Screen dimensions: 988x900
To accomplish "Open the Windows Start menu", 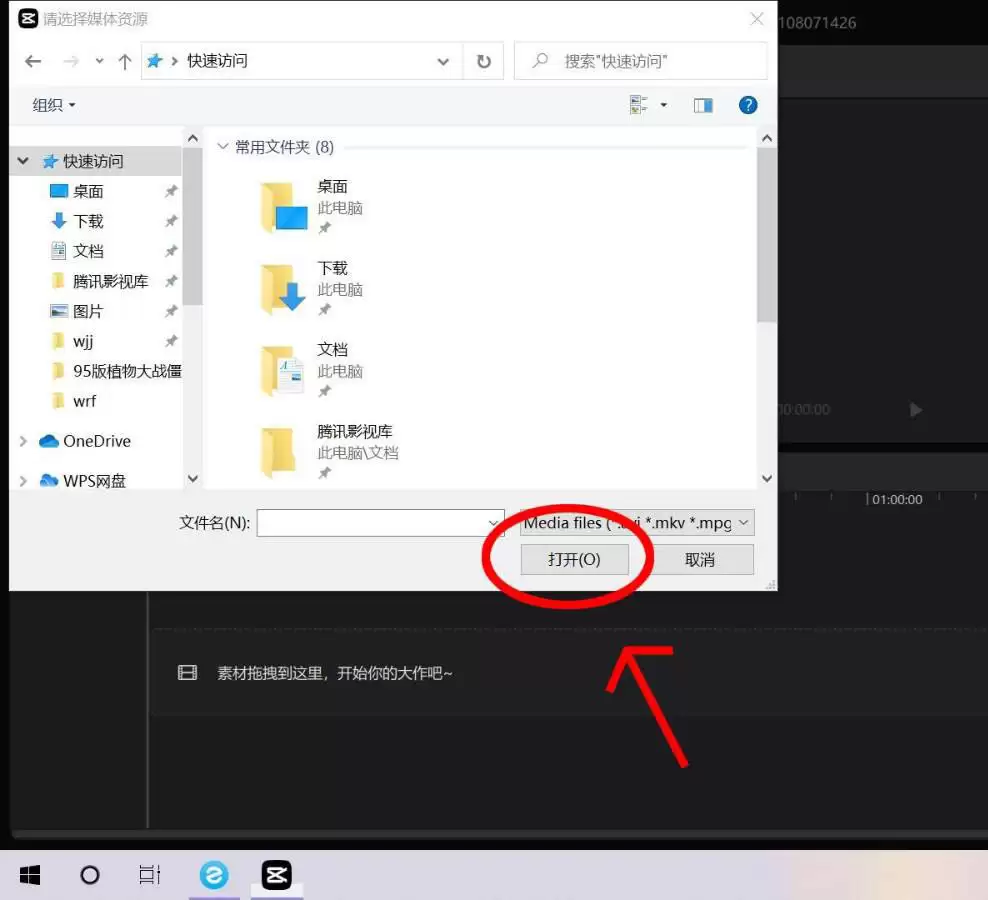I will pyautogui.click(x=29, y=874).
